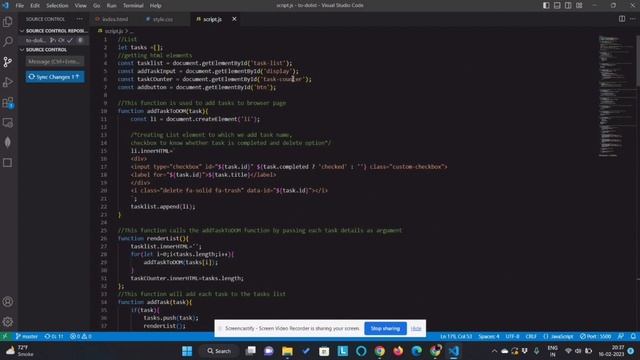Screen dimensions: 640x360
Task: Click Ln, Col cursor position indicator
Action: (x=456, y=336)
